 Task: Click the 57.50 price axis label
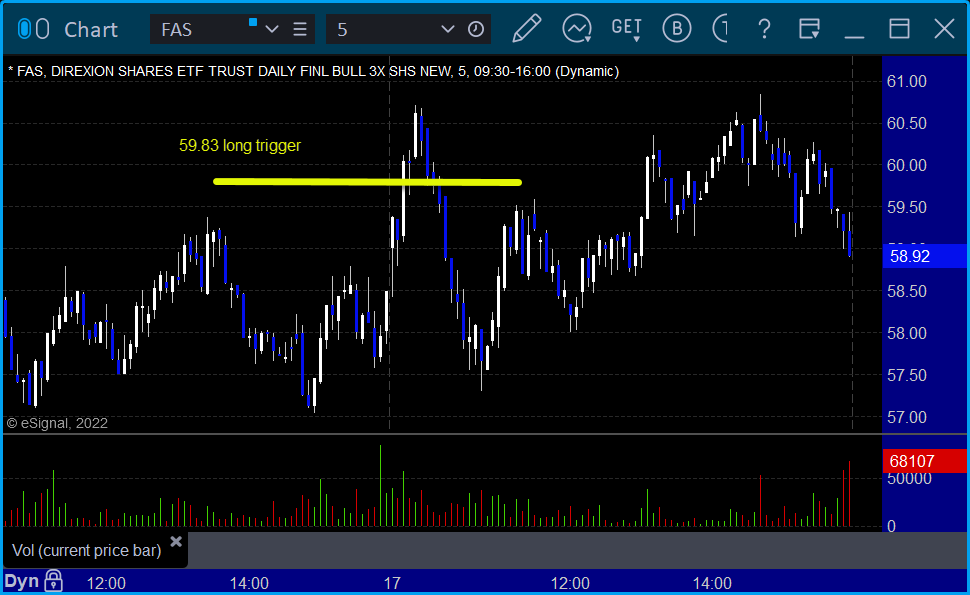click(x=907, y=375)
